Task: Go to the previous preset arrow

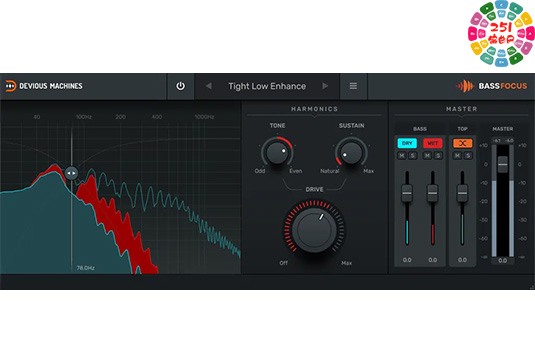Action: [x=208, y=86]
